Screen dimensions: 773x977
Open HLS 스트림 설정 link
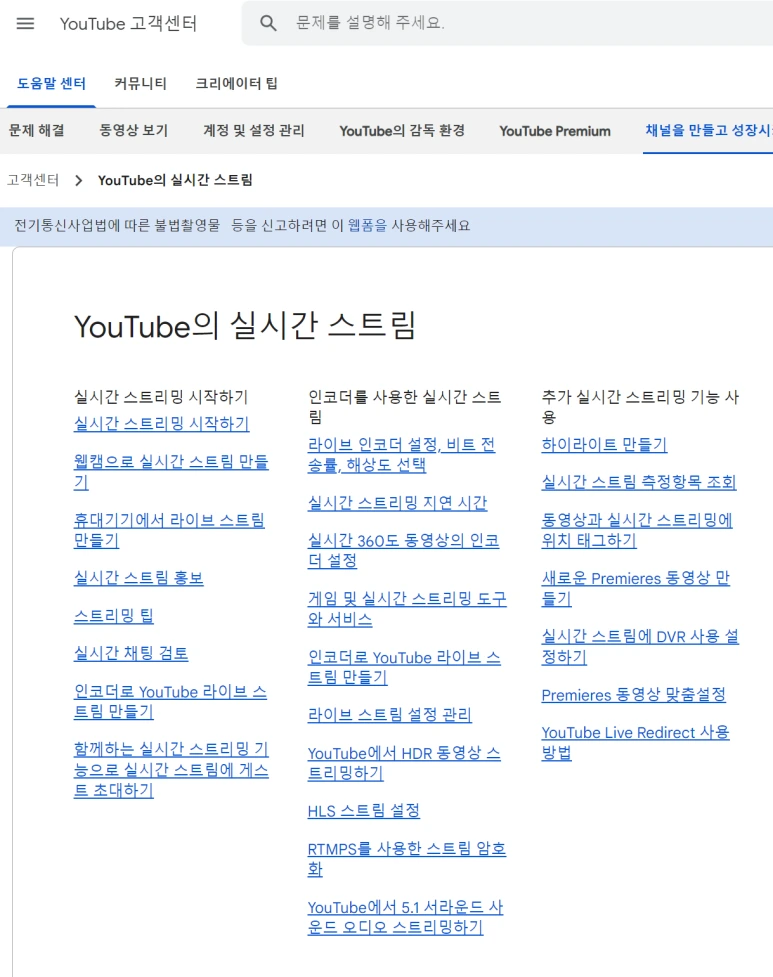[363, 811]
